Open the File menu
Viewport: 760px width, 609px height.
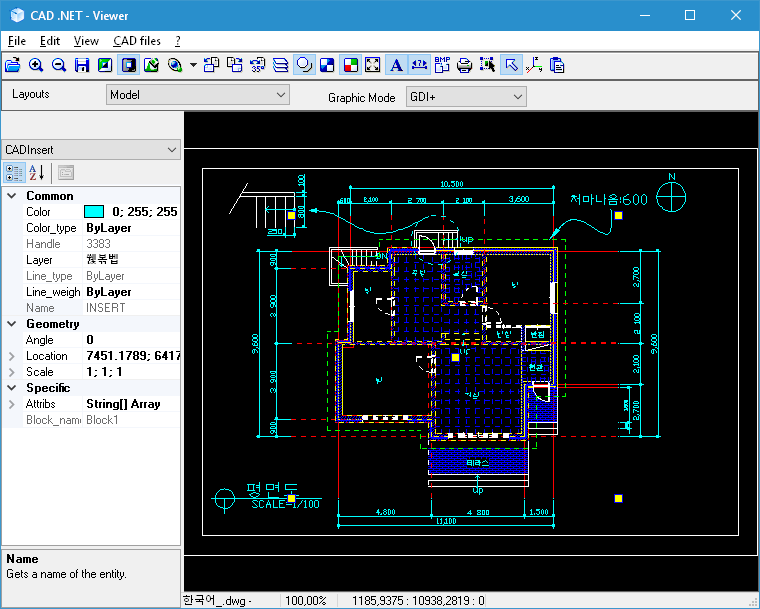click(16, 41)
